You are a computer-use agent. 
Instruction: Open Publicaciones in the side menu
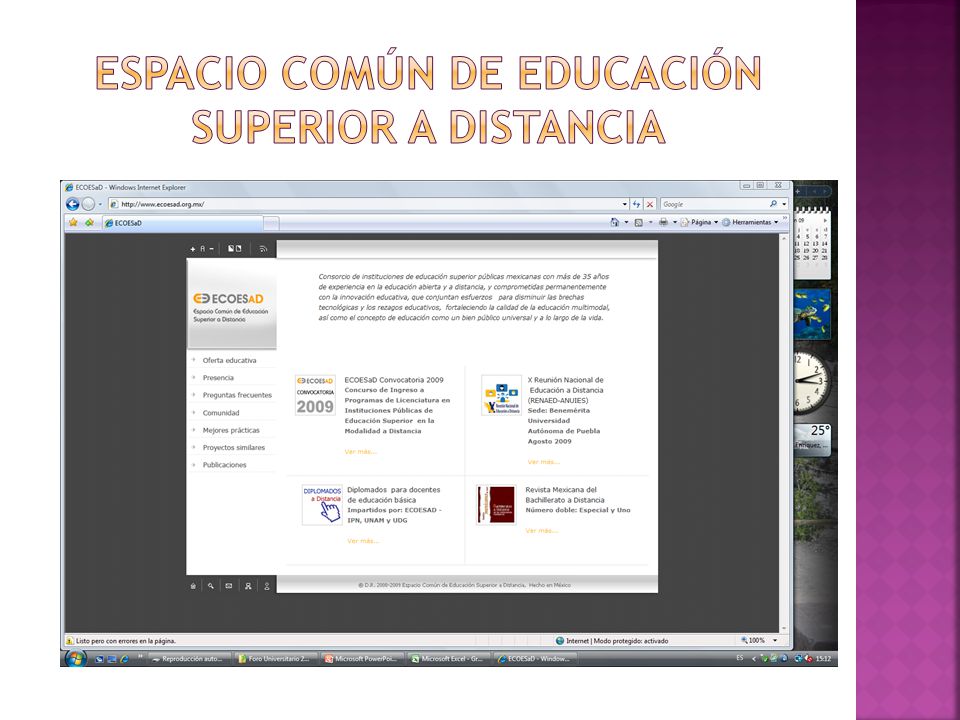(x=224, y=465)
